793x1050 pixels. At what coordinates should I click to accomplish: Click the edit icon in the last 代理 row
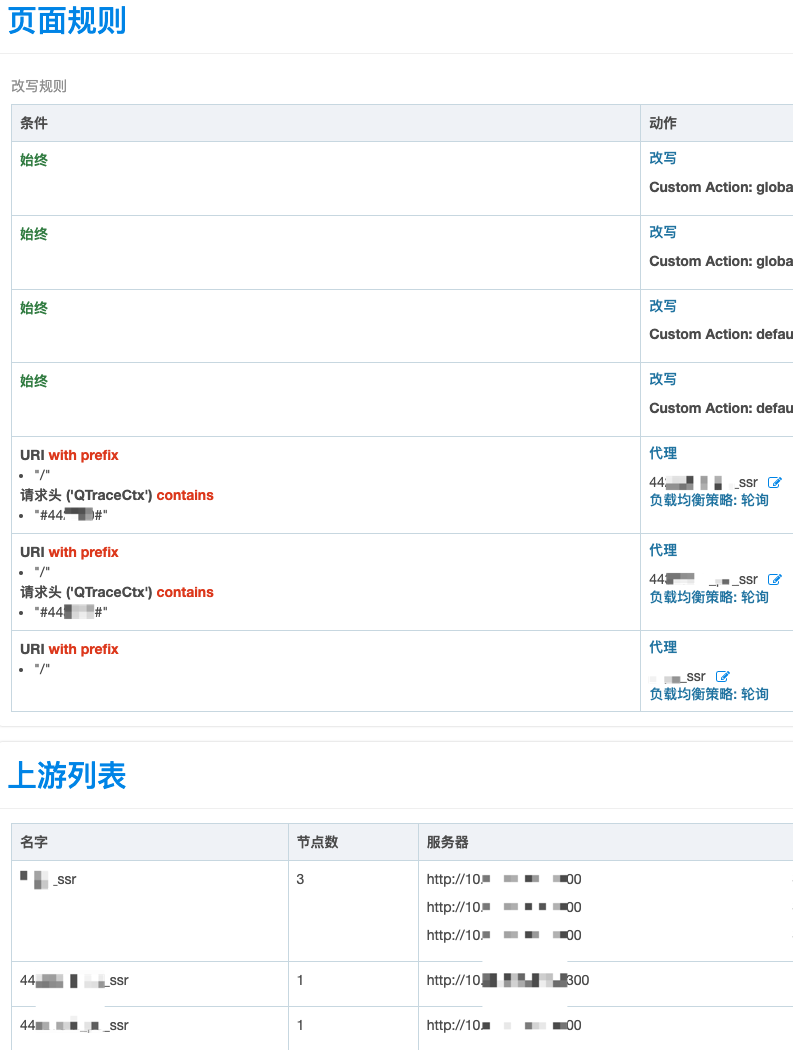[723, 676]
